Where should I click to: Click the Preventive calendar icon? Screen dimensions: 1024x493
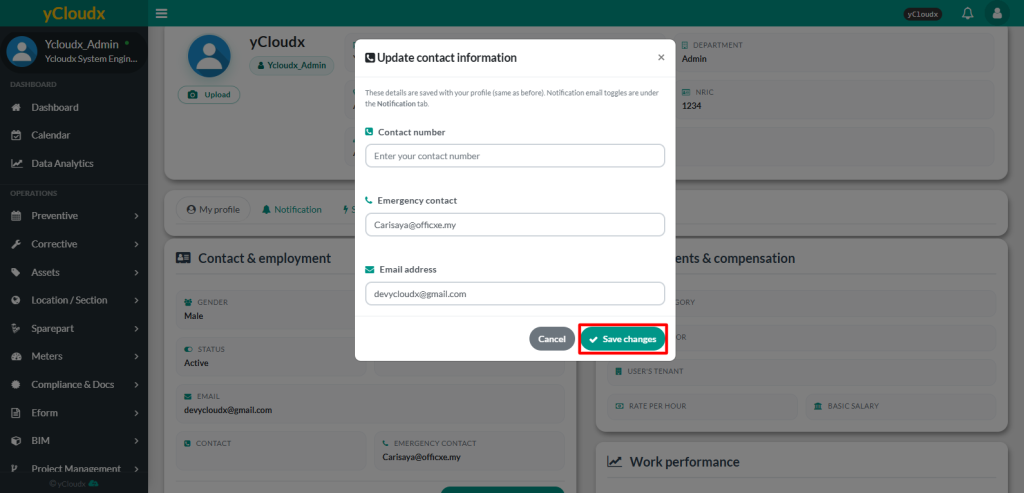(17, 215)
